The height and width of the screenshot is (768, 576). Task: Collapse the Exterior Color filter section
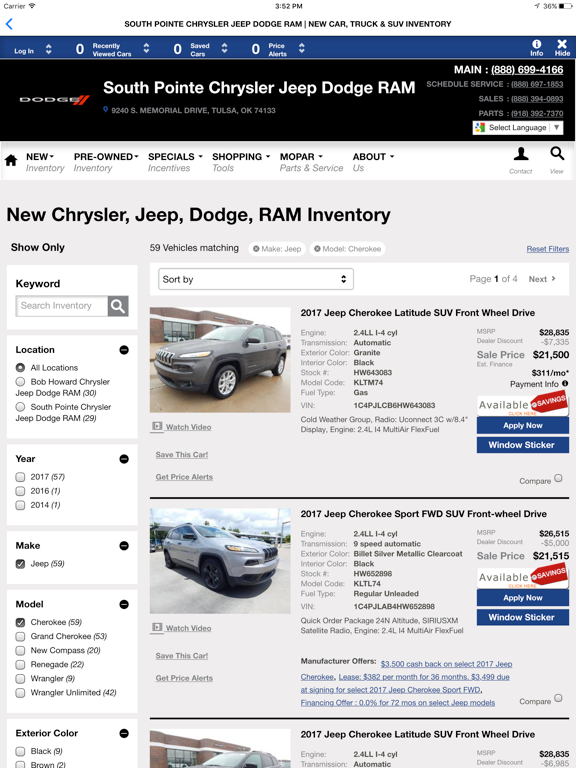point(124,733)
